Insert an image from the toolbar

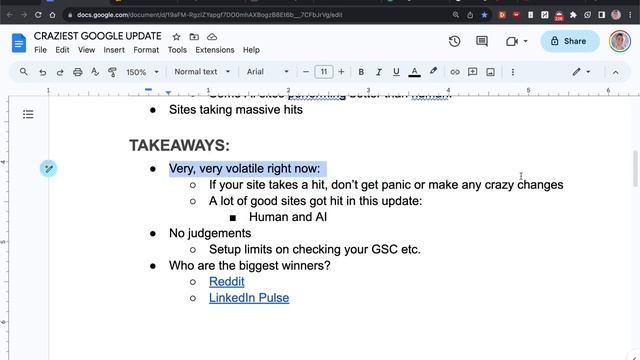click(x=490, y=72)
